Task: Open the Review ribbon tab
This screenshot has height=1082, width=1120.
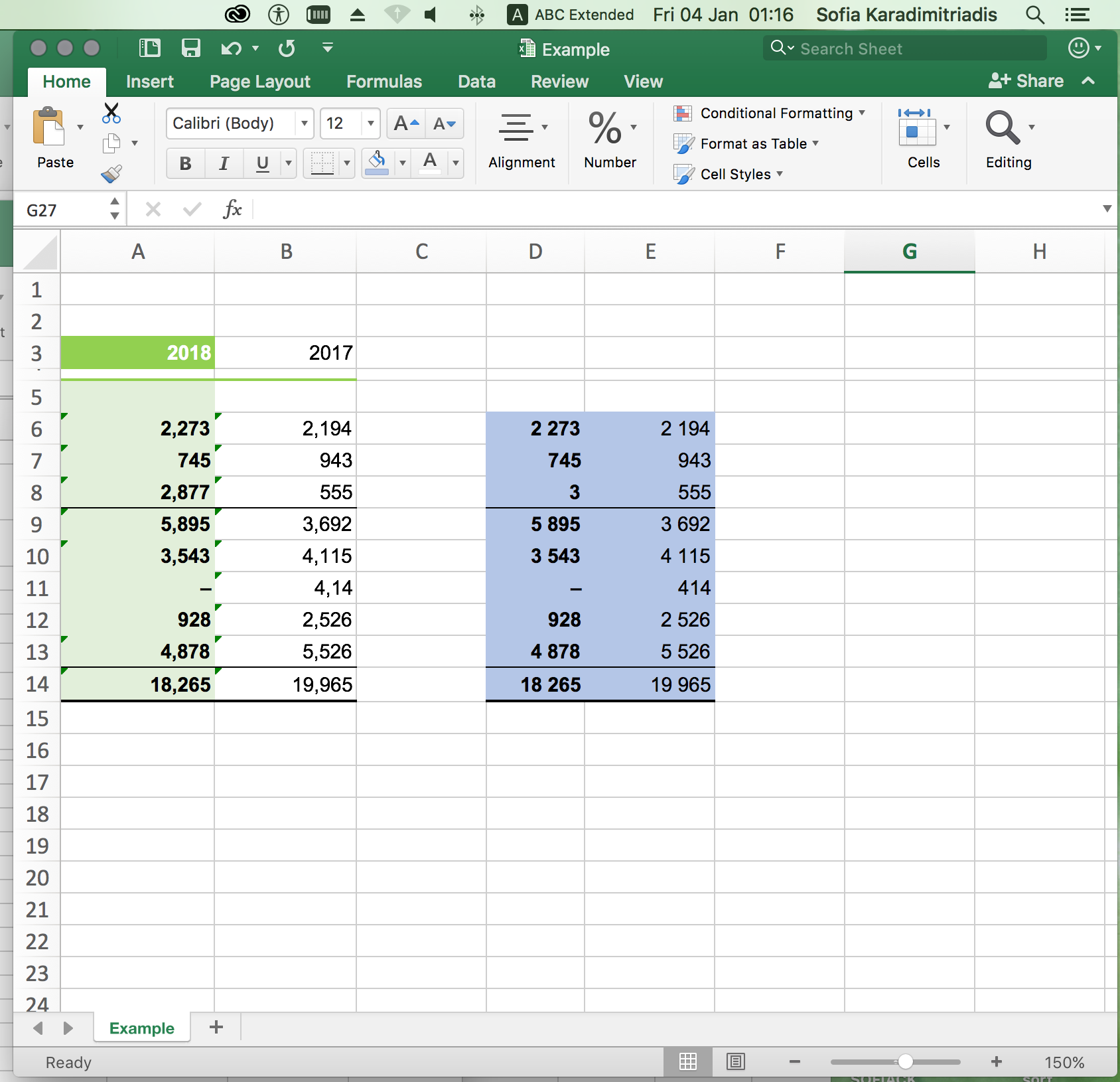Action: tap(559, 81)
